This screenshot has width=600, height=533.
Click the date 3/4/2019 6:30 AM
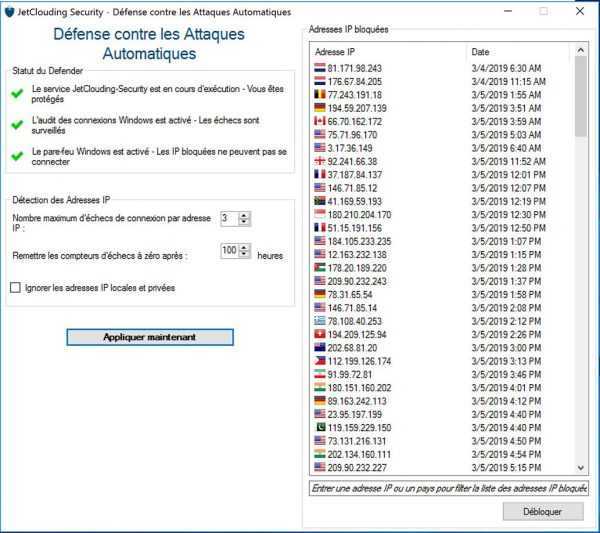point(506,68)
